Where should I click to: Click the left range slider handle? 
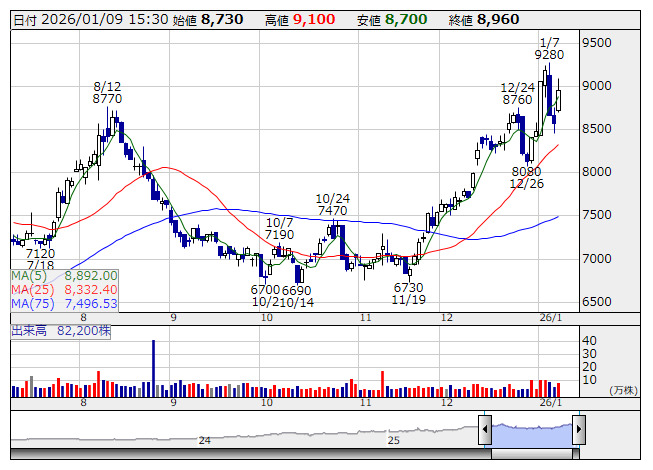coord(485,430)
